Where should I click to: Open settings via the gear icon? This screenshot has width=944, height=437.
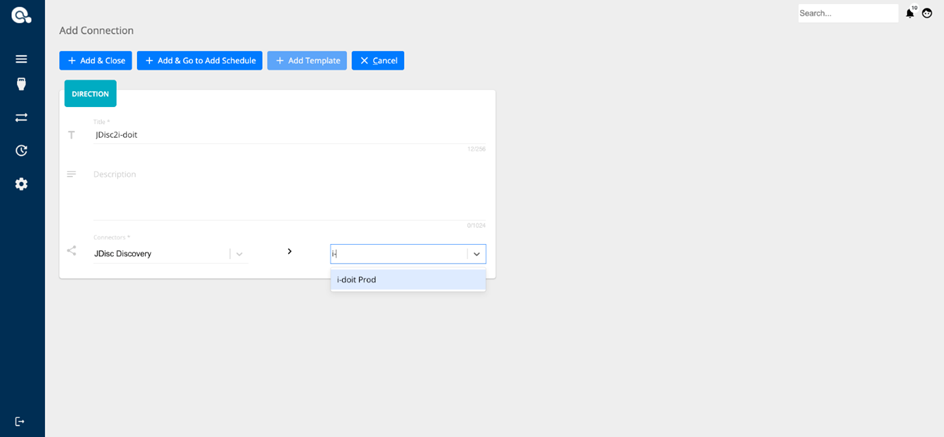(x=21, y=184)
